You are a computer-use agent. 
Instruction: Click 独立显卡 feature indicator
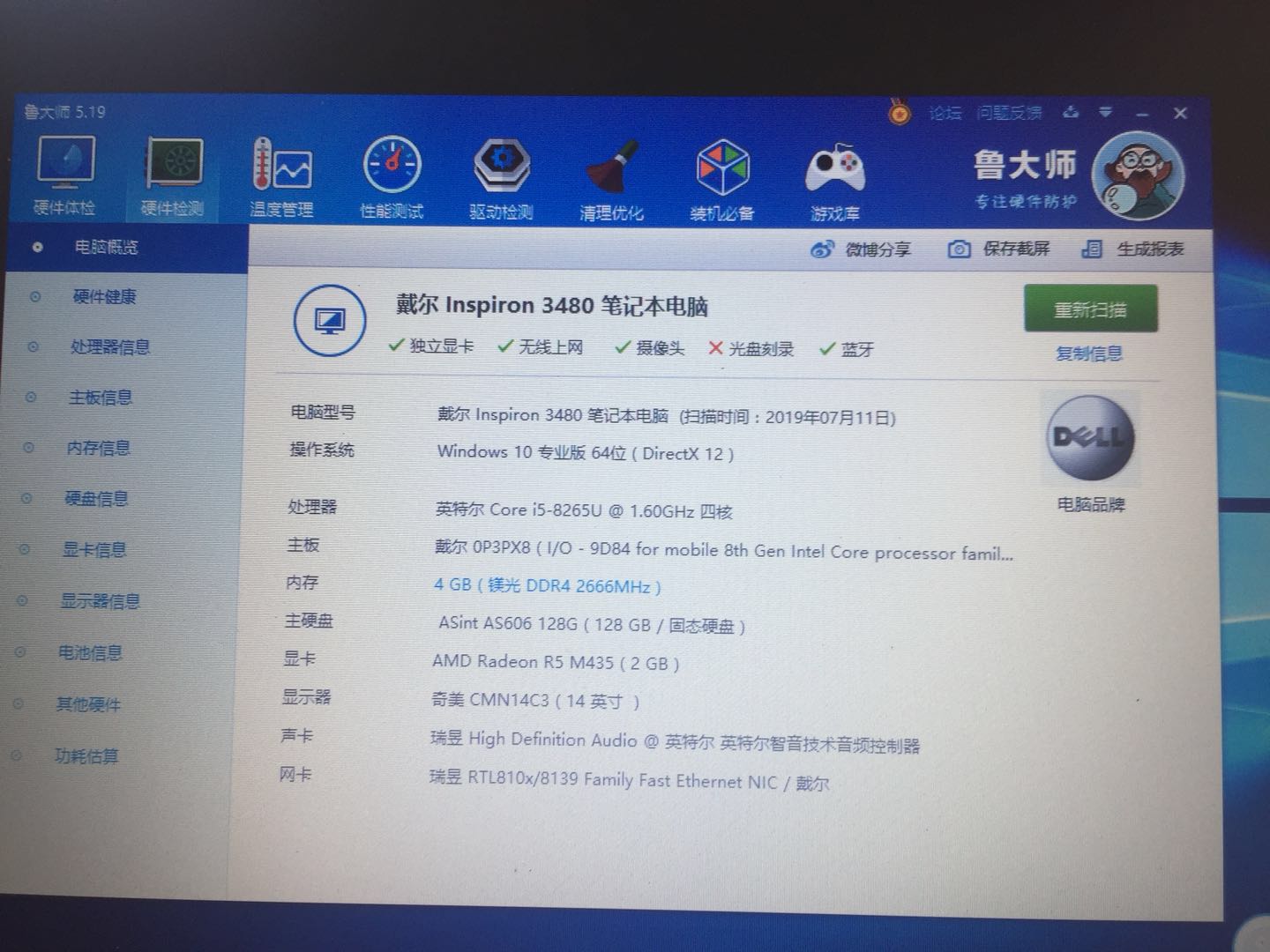click(431, 346)
